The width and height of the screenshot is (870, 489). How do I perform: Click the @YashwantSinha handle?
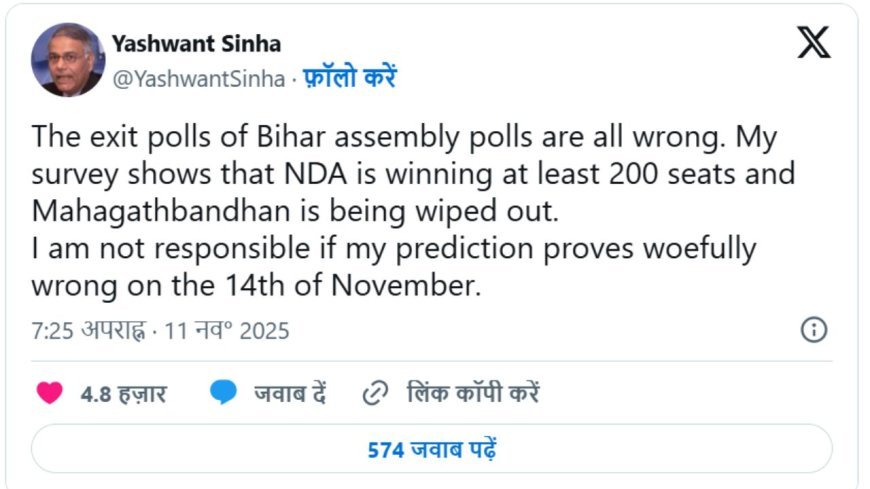coord(198,79)
